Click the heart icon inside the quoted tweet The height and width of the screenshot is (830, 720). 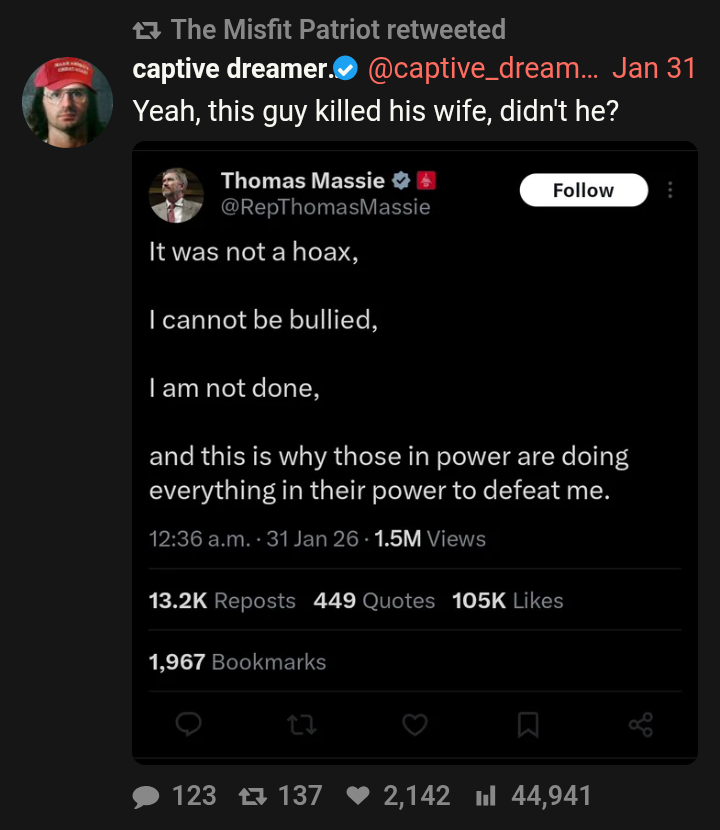[x=415, y=725]
